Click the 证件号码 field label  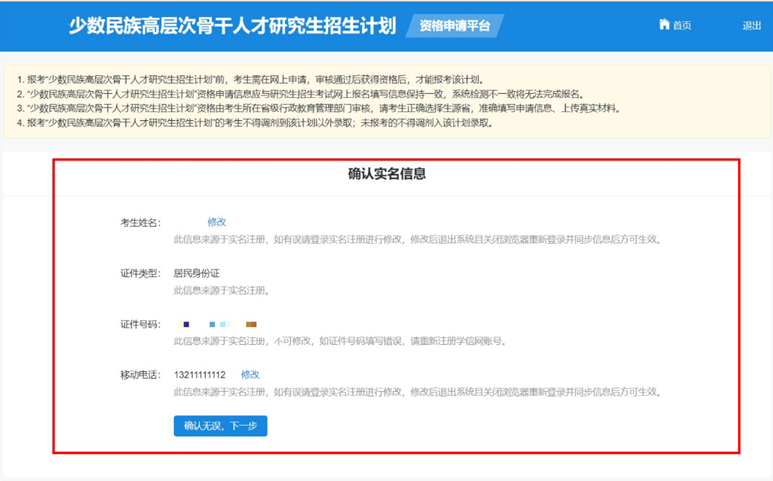pos(139,324)
